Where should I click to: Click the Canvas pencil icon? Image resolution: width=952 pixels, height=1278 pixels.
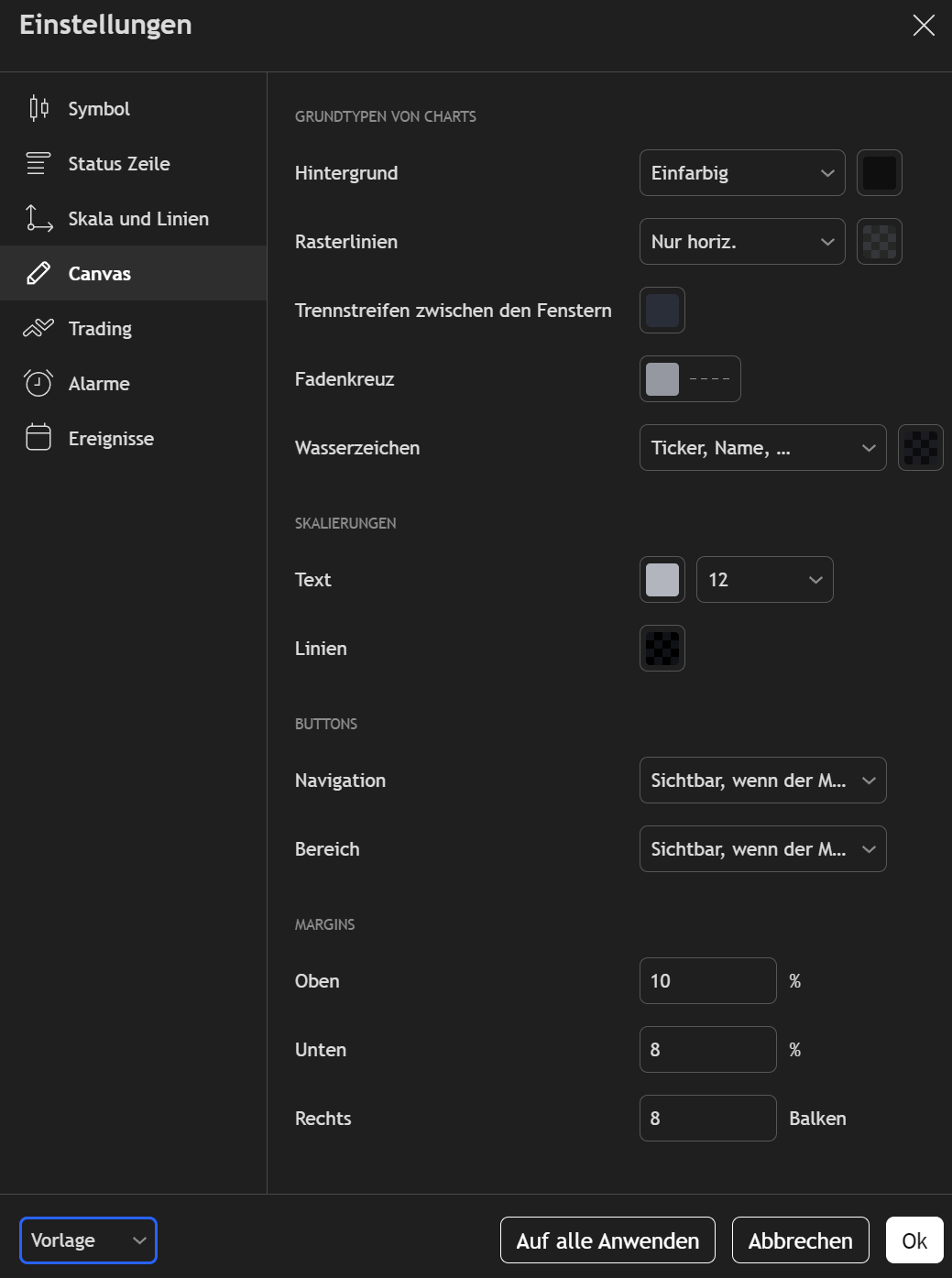(38, 274)
